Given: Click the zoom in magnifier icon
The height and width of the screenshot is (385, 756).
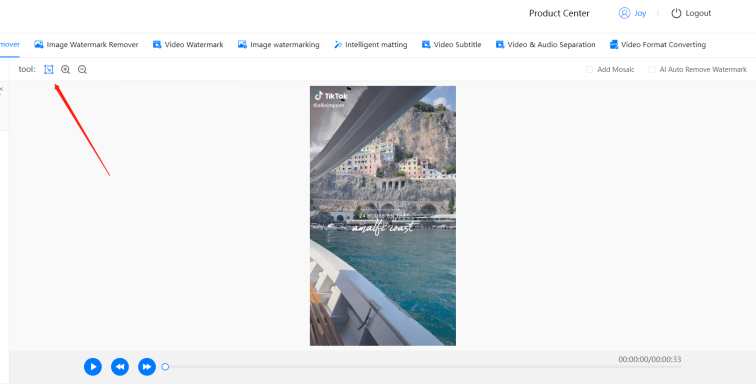Looking at the screenshot, I should pos(66,69).
